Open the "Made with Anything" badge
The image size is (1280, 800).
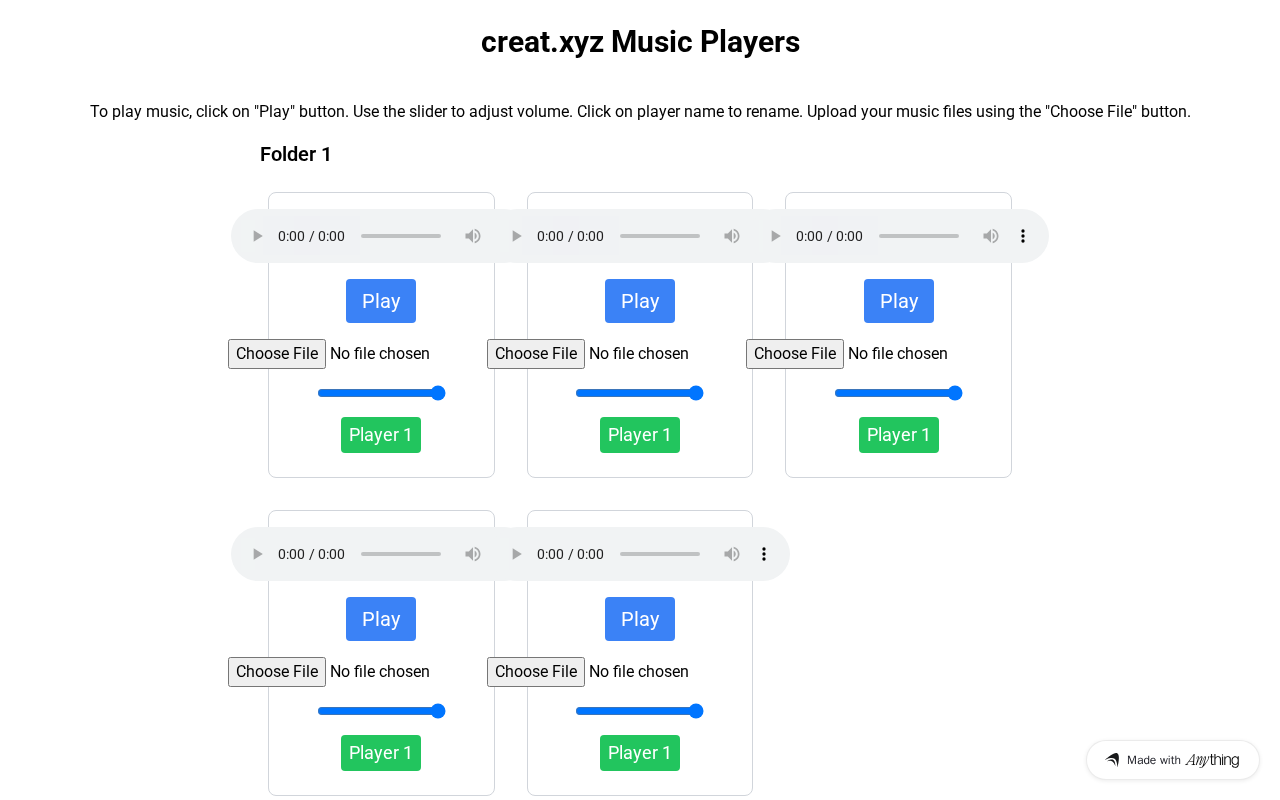tap(1172, 760)
